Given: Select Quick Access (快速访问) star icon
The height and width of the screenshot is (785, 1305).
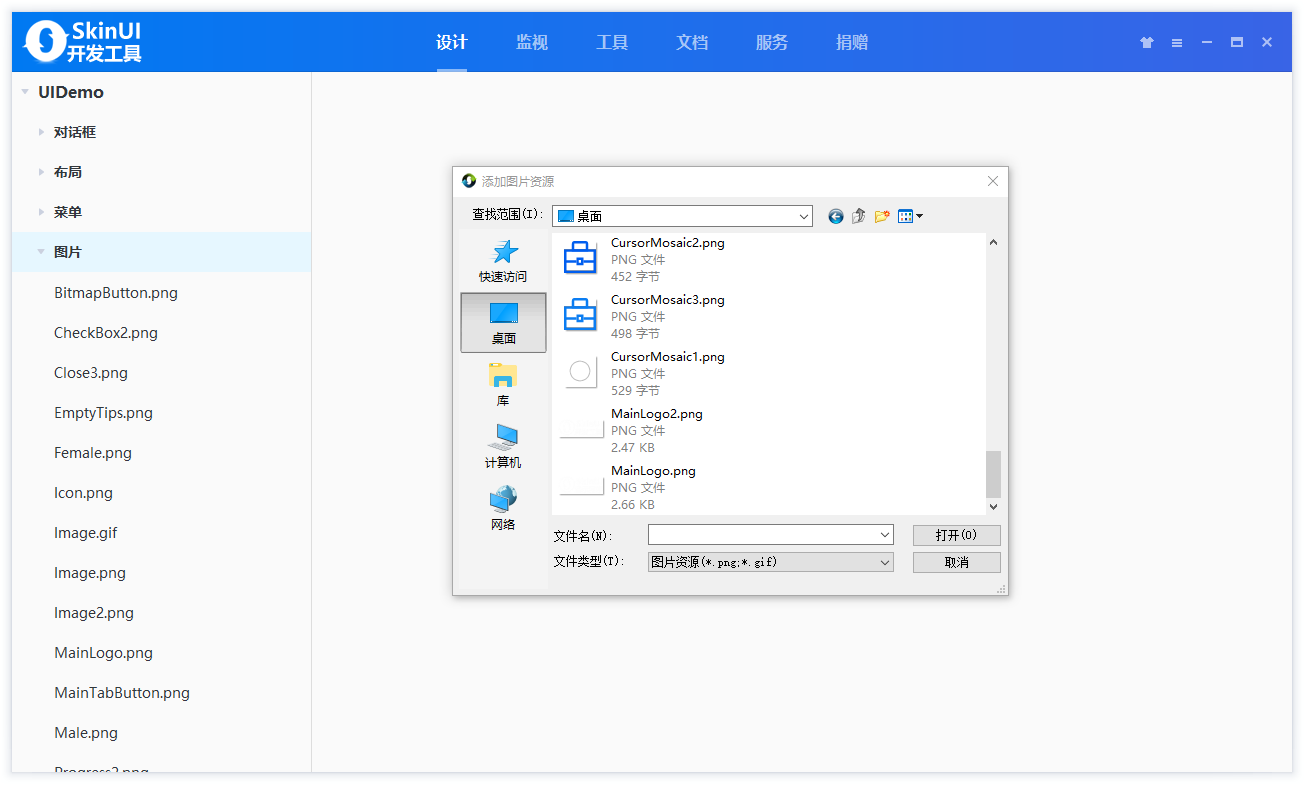Looking at the screenshot, I should (505, 251).
